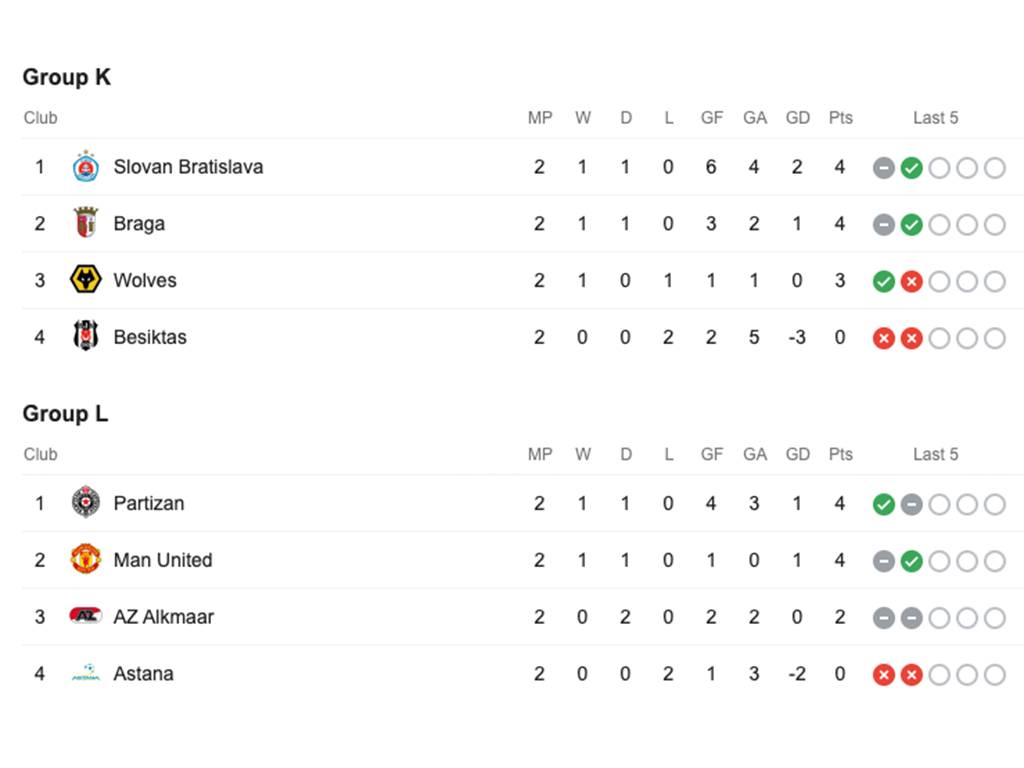Click Slovan Bratislava's grey draw icon
The image size is (1024, 768).
[883, 168]
